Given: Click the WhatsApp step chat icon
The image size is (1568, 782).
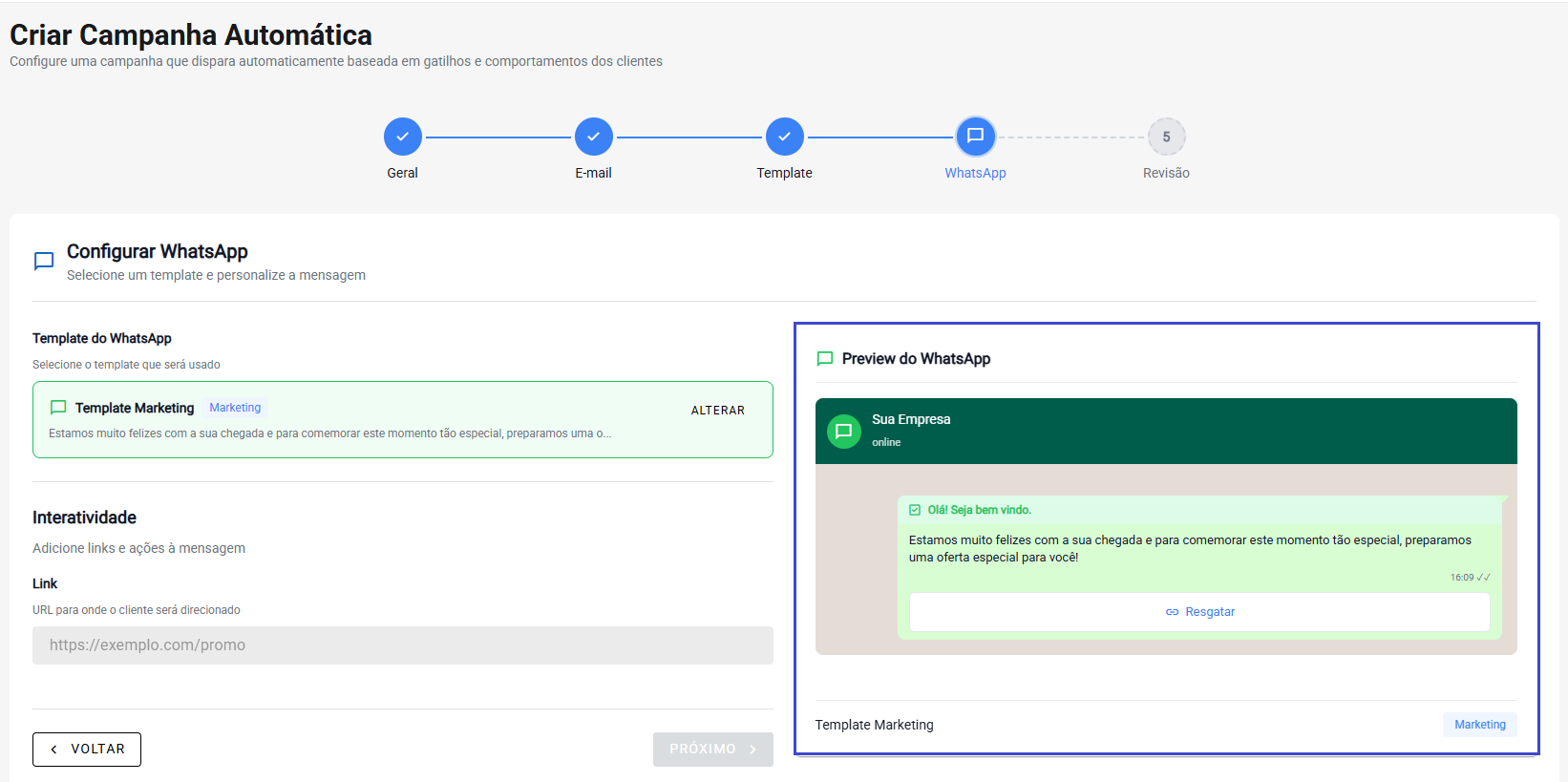Looking at the screenshot, I should point(975,137).
